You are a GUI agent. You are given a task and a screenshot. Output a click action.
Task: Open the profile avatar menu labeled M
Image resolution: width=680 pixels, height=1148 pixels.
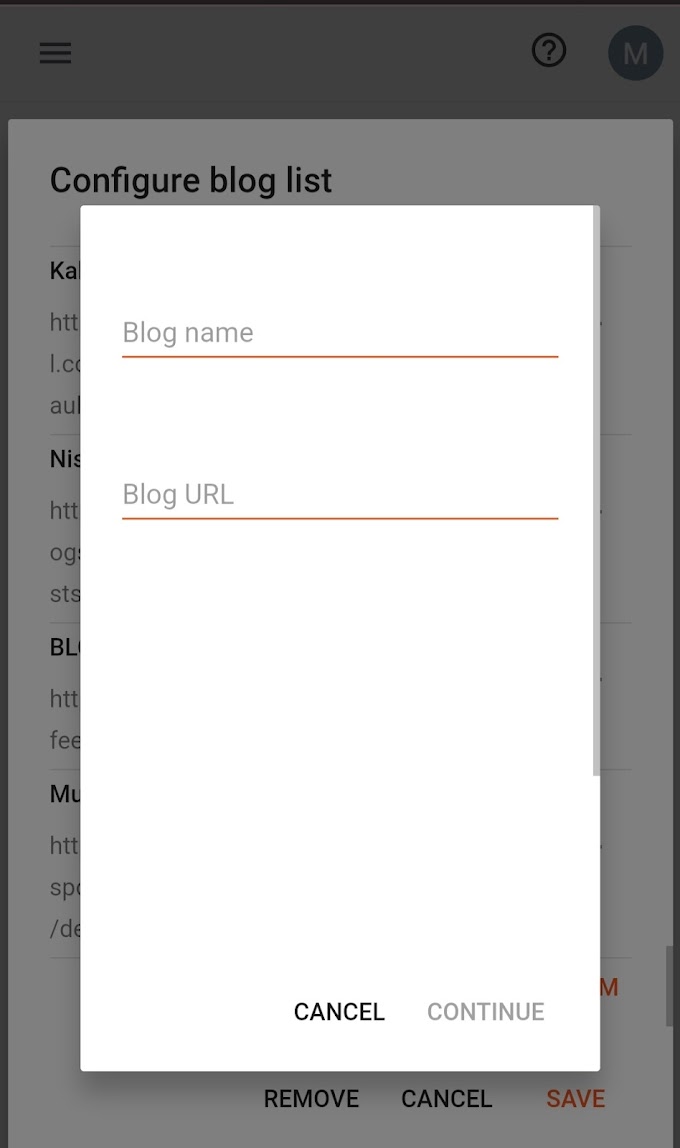[635, 52]
